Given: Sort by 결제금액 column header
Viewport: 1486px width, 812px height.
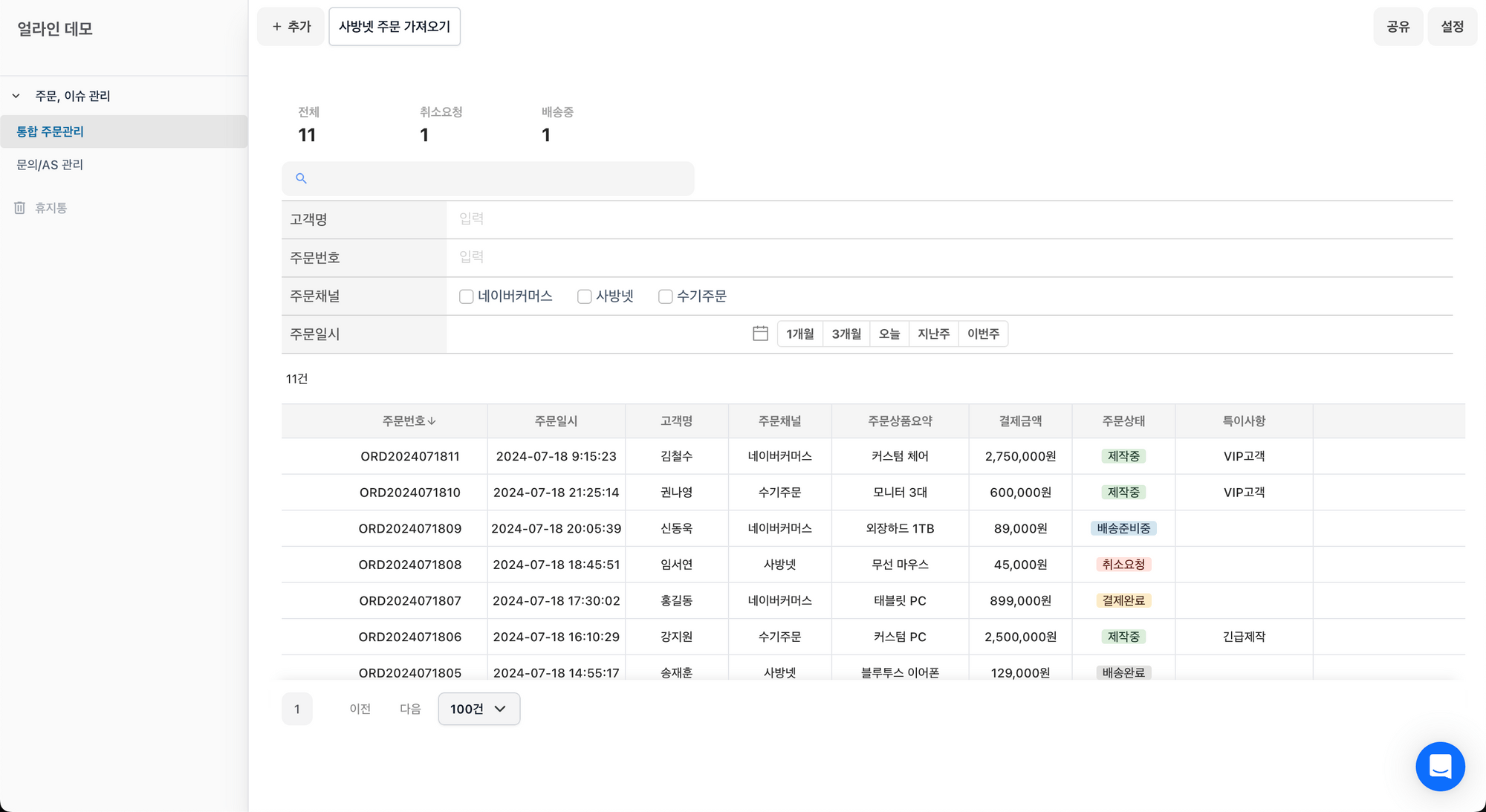Looking at the screenshot, I should [x=1021, y=421].
